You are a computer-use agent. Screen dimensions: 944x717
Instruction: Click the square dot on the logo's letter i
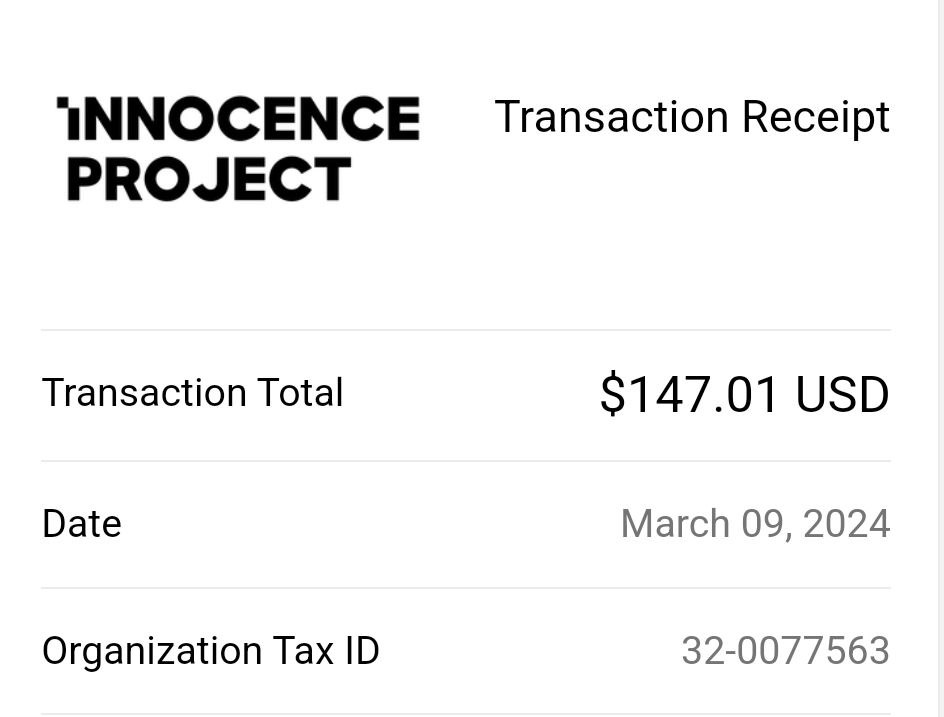pyautogui.click(x=61, y=102)
